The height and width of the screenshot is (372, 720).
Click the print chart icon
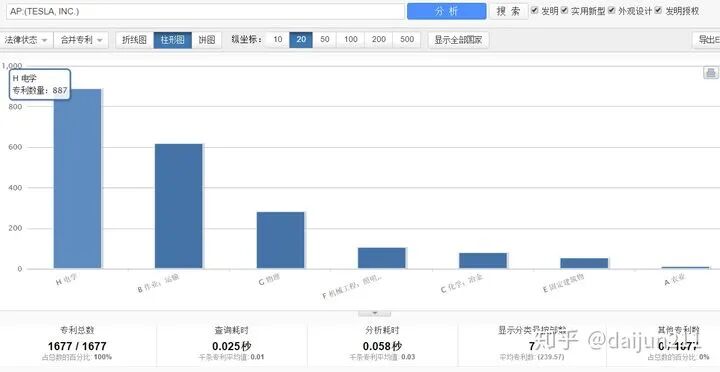point(711,73)
